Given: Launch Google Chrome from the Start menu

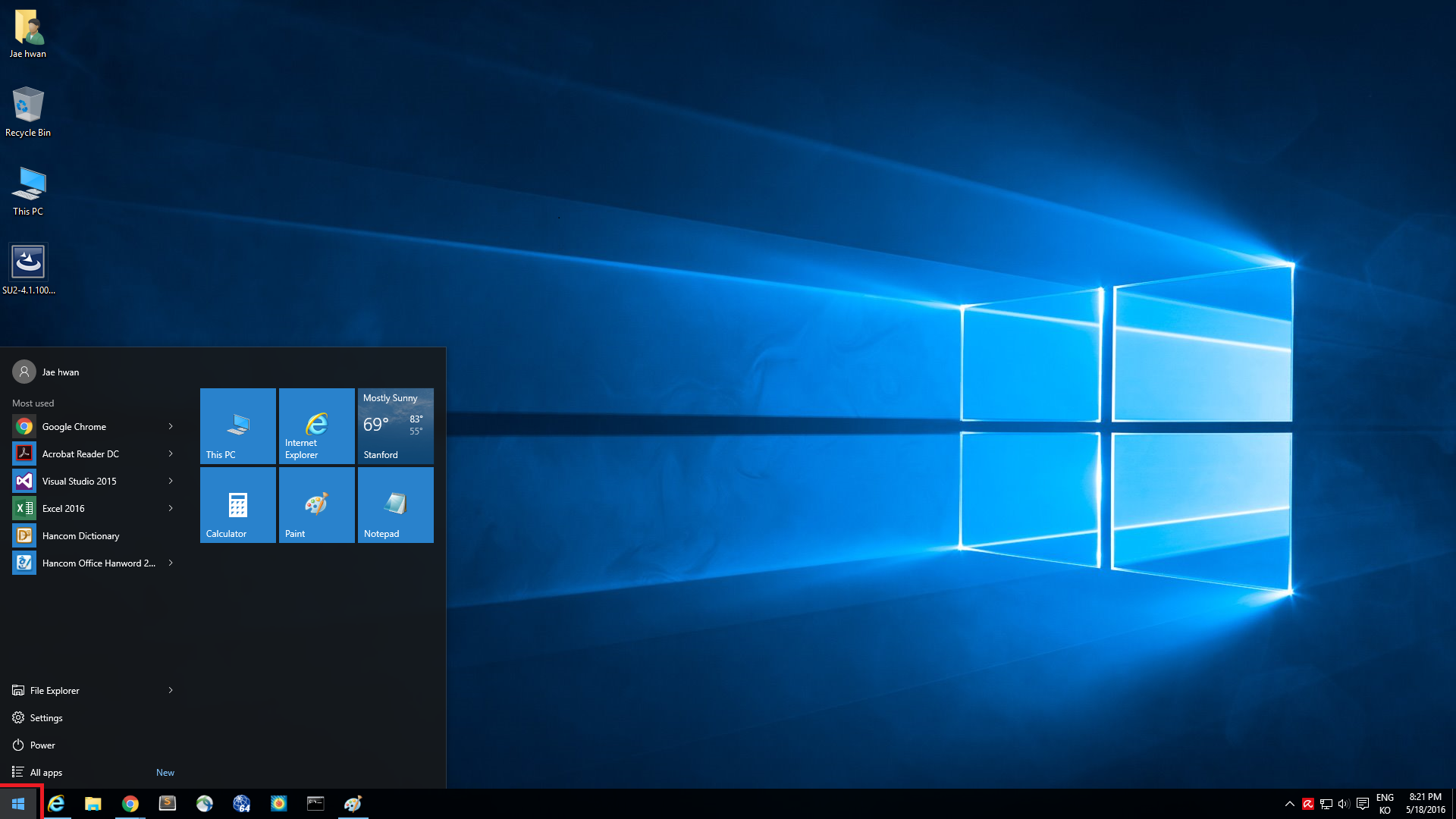Looking at the screenshot, I should coord(74,426).
